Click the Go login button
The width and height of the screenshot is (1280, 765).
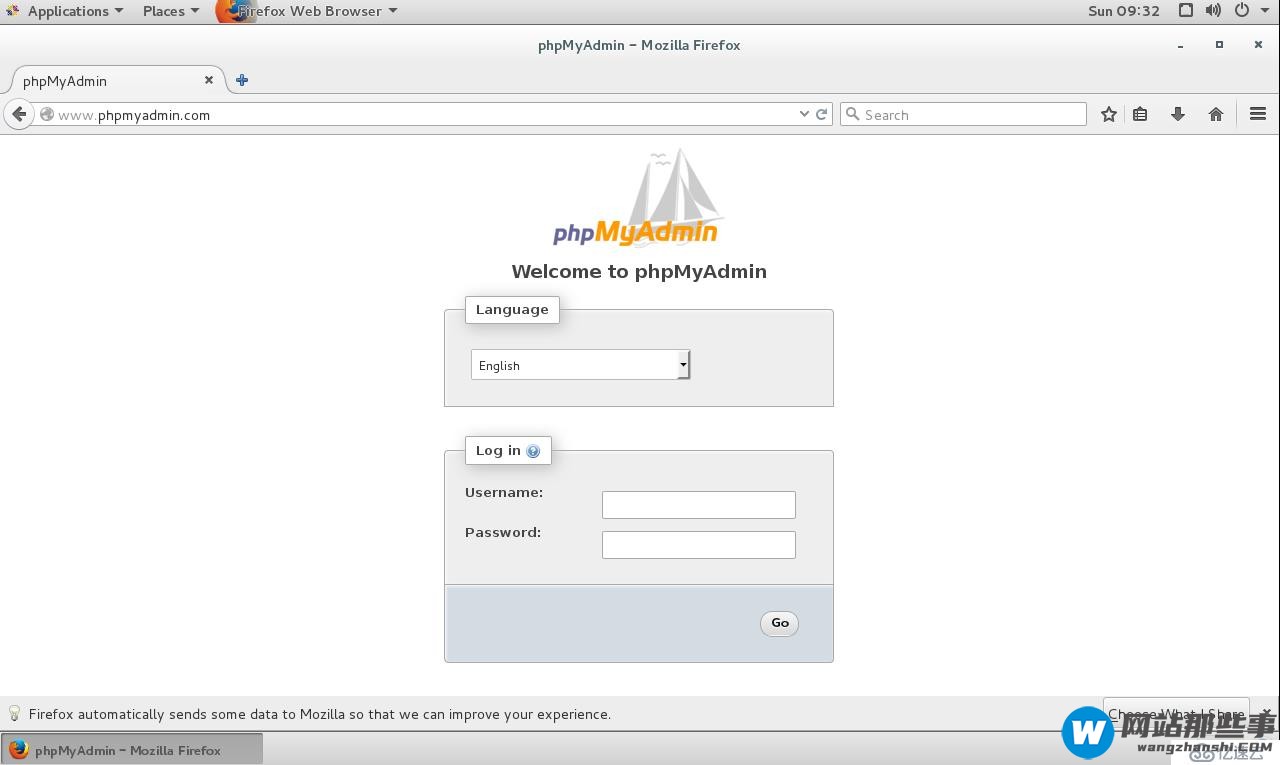779,623
